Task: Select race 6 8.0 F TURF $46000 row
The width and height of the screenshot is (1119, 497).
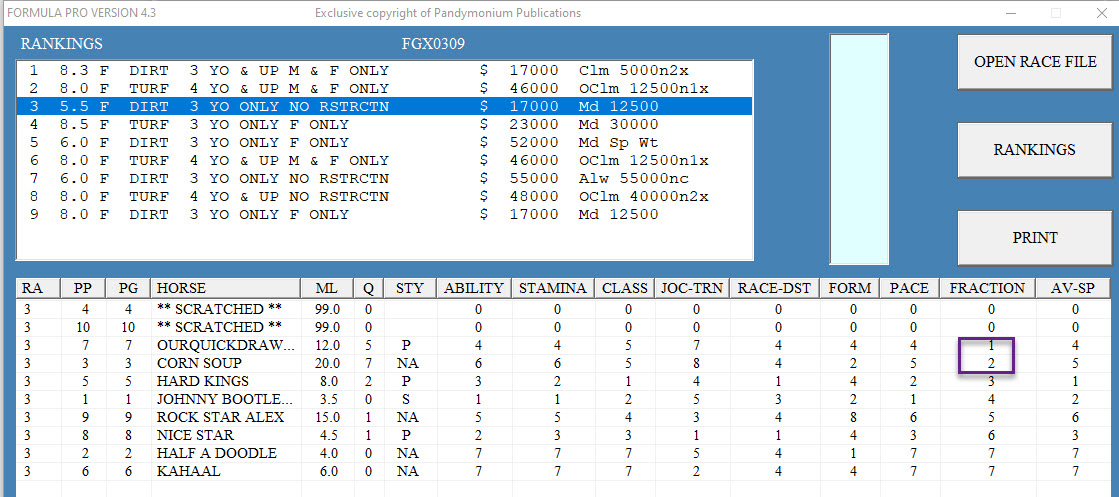Action: pos(385,160)
